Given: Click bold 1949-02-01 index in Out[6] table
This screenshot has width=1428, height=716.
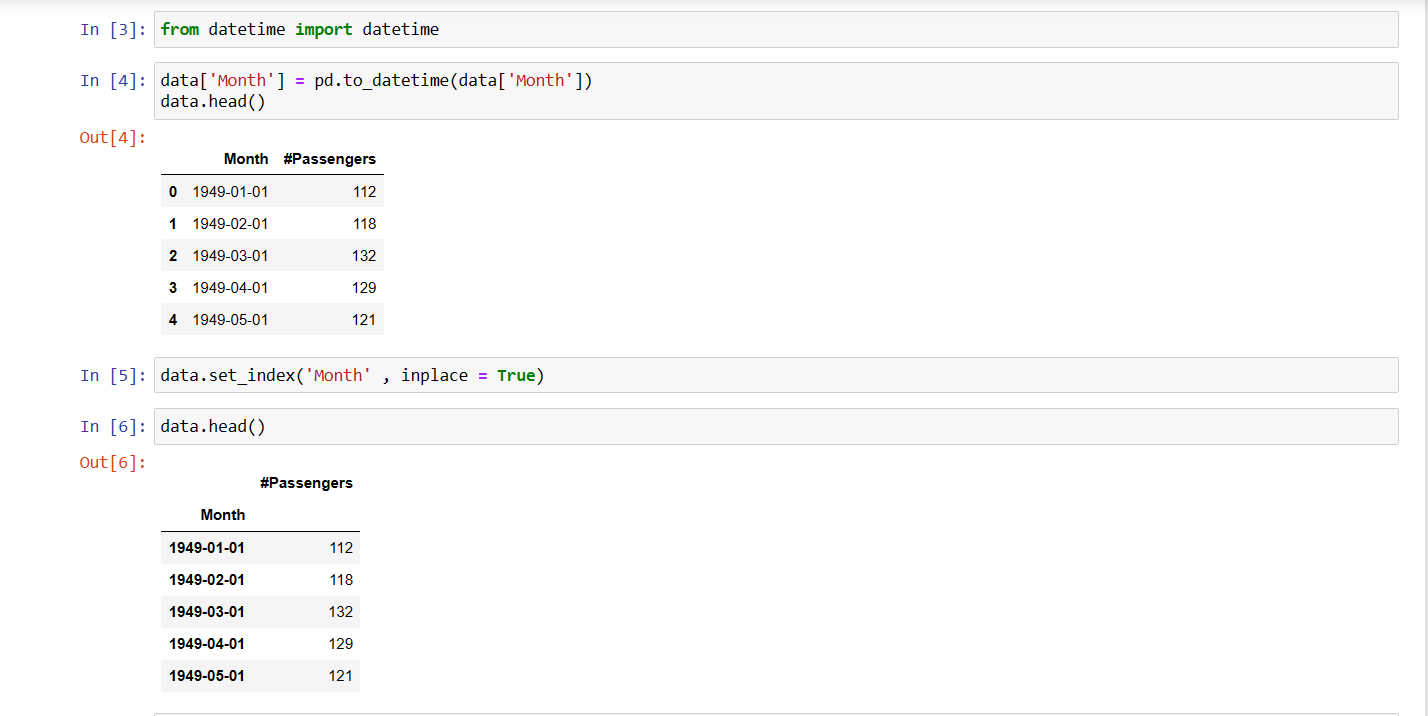Looking at the screenshot, I should click(x=207, y=580).
